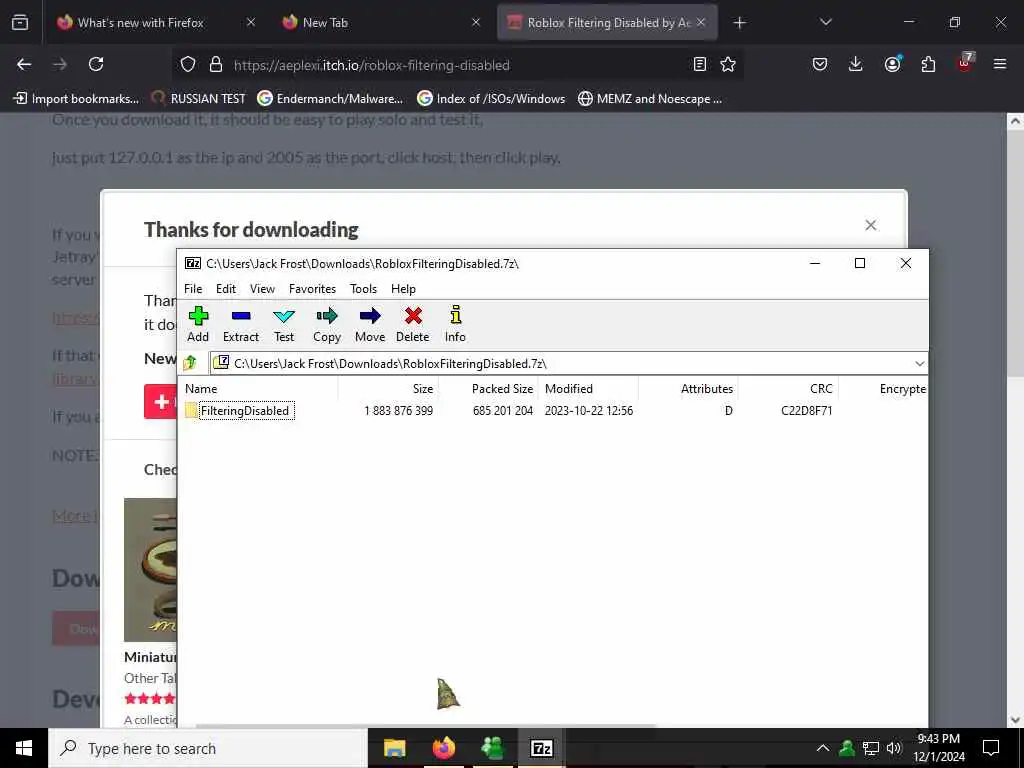The height and width of the screenshot is (768, 1024).
Task: Hit the red Delete icon
Action: click(x=413, y=325)
